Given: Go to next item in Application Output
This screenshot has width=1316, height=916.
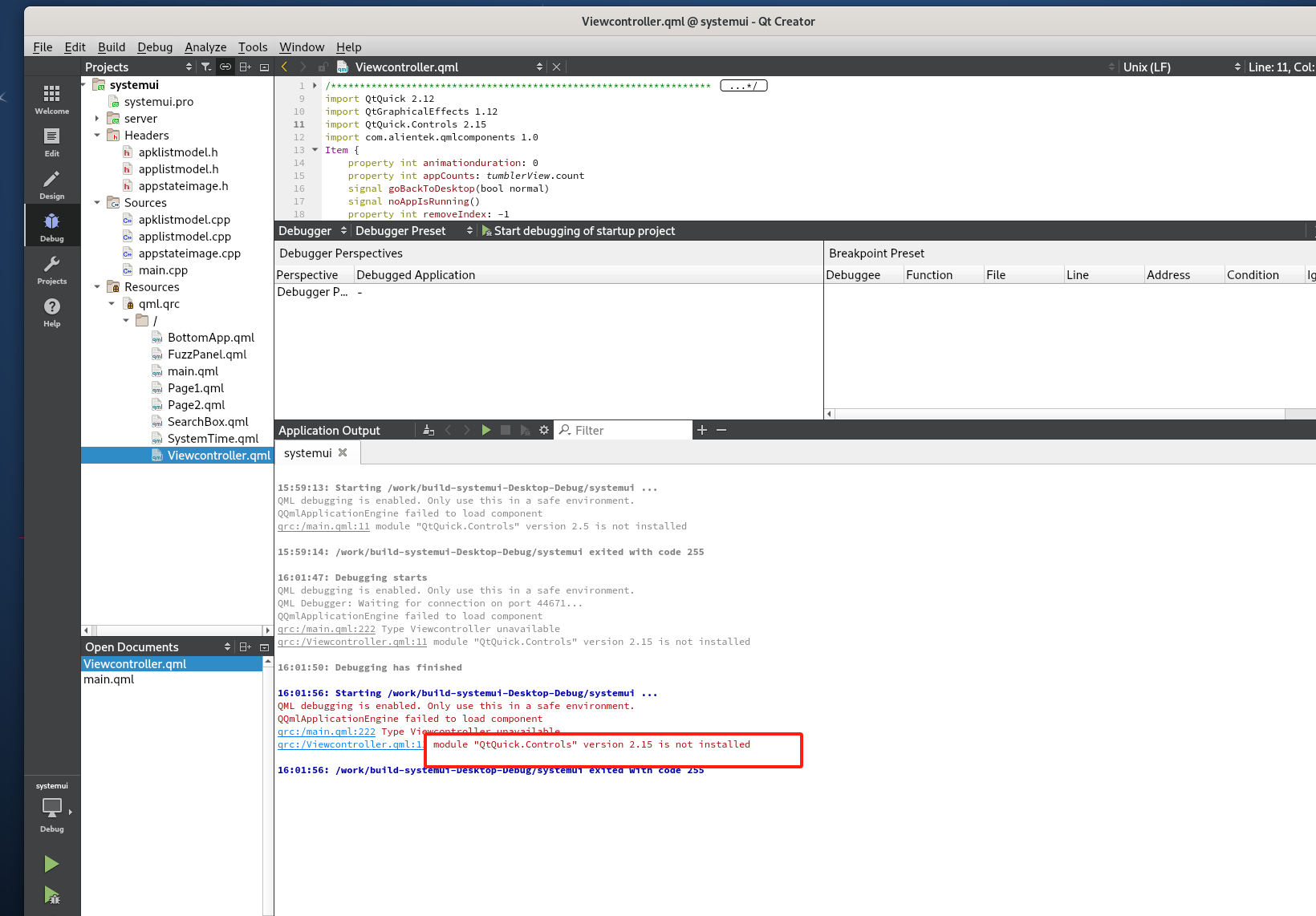Looking at the screenshot, I should tap(467, 430).
